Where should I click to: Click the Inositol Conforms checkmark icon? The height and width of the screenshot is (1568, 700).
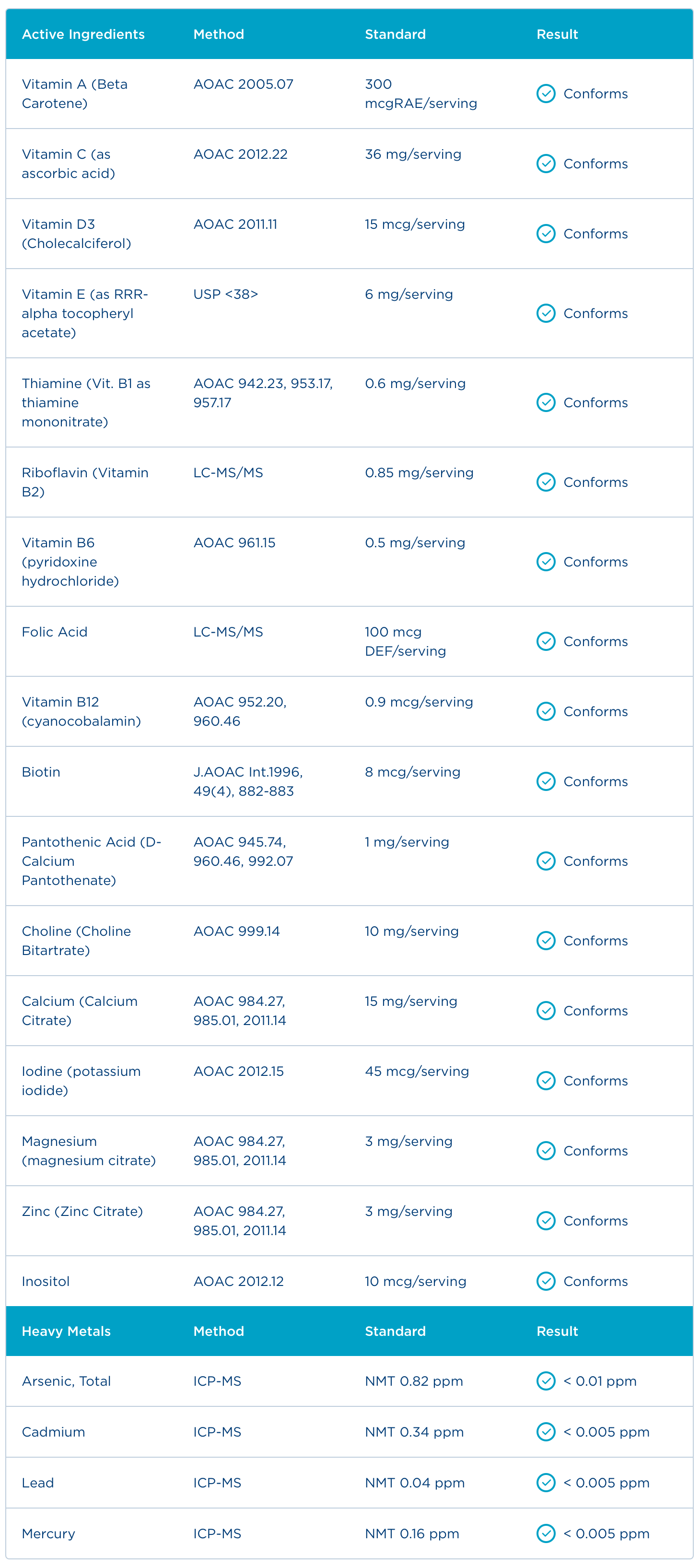546,1281
